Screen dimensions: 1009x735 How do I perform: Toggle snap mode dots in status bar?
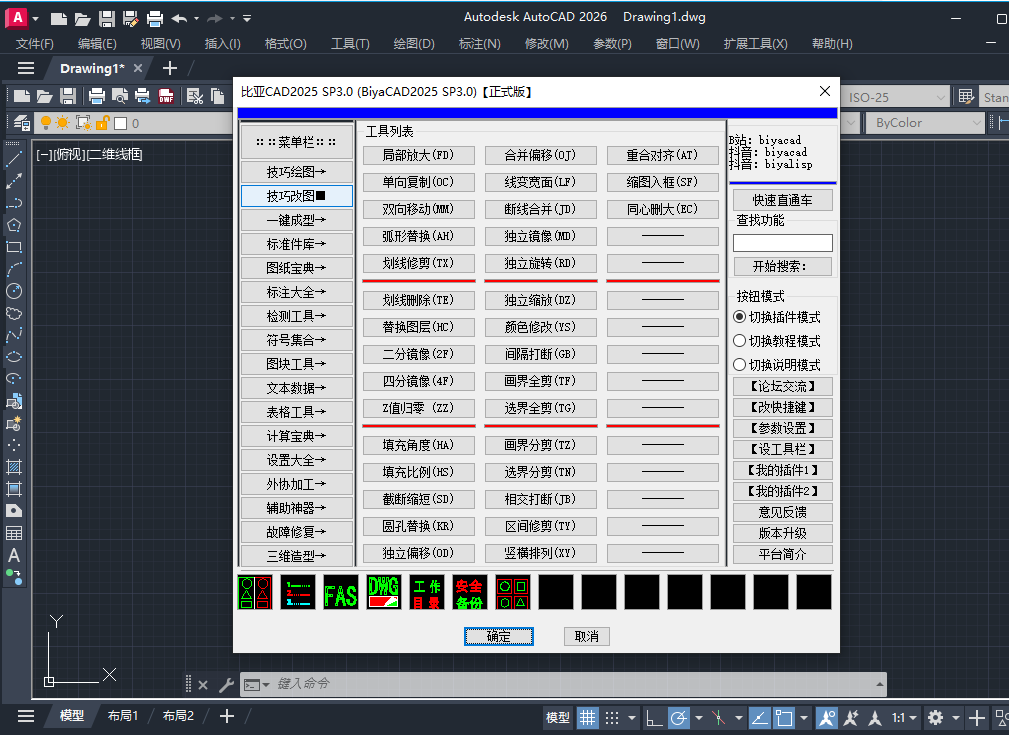coord(612,717)
